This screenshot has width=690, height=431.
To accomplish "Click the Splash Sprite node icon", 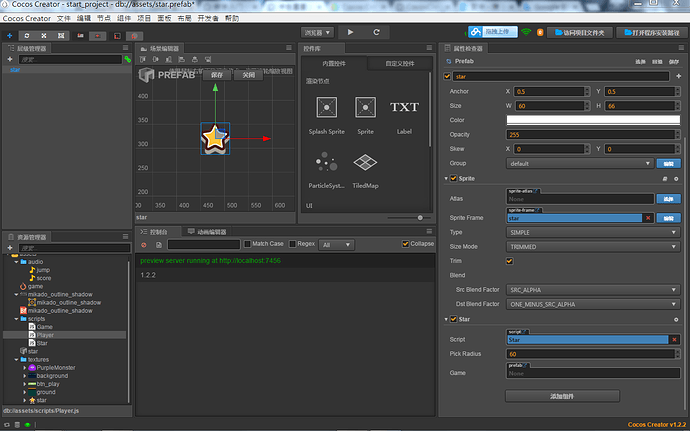I will pyautogui.click(x=327, y=107).
